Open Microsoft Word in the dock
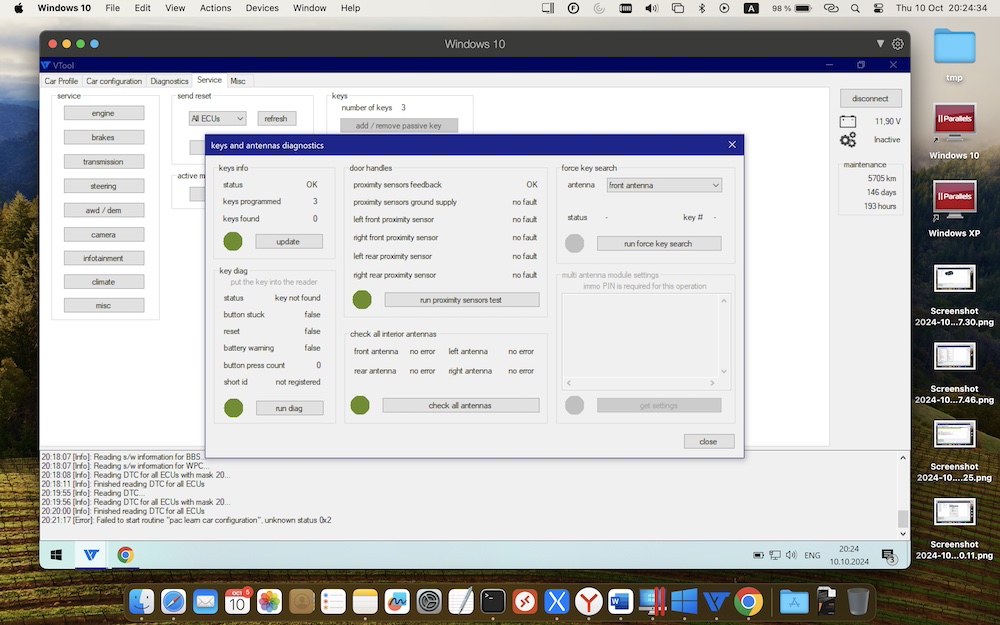This screenshot has width=1000, height=625. [620, 601]
